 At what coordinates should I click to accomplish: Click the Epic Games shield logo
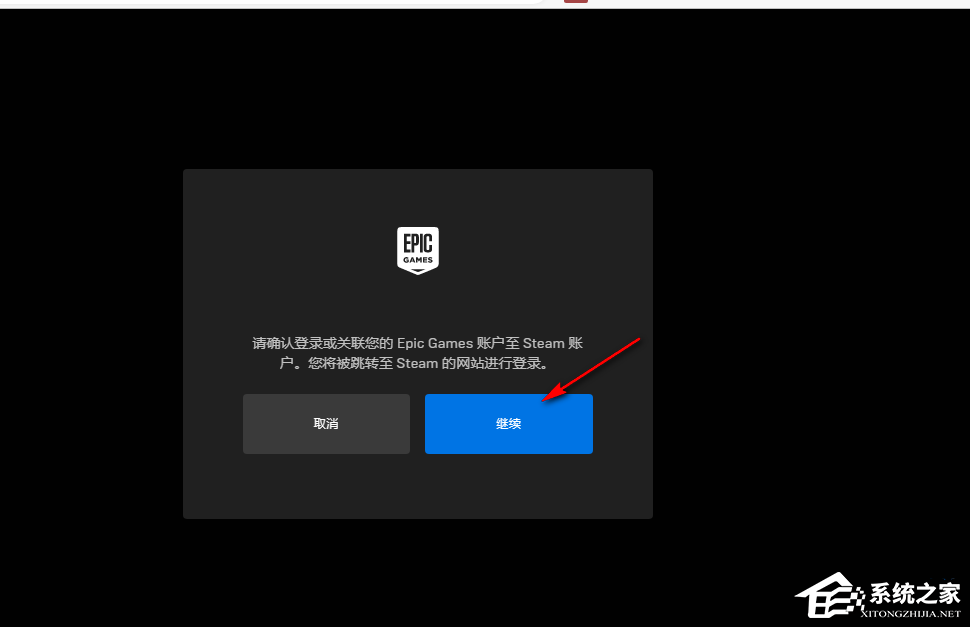point(418,249)
